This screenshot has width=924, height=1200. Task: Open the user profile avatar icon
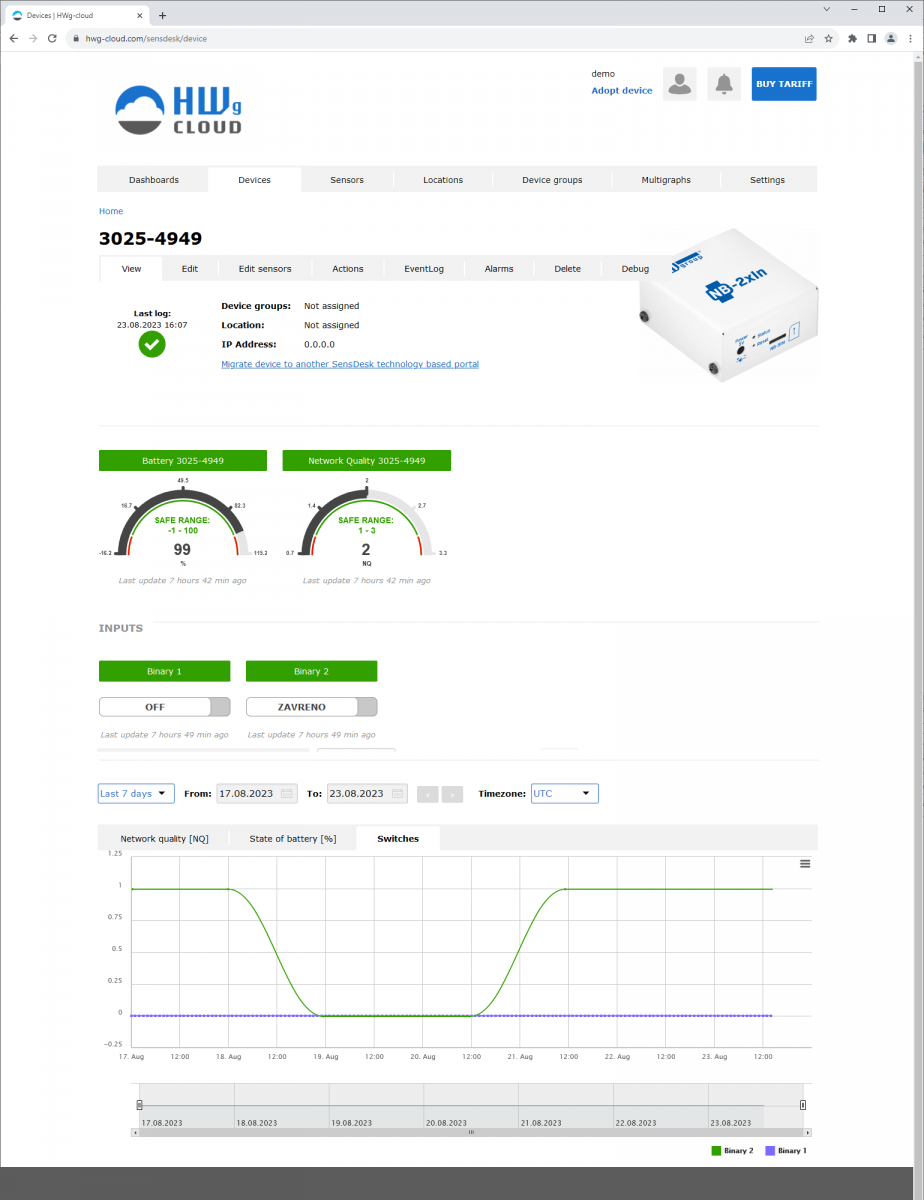[x=680, y=84]
